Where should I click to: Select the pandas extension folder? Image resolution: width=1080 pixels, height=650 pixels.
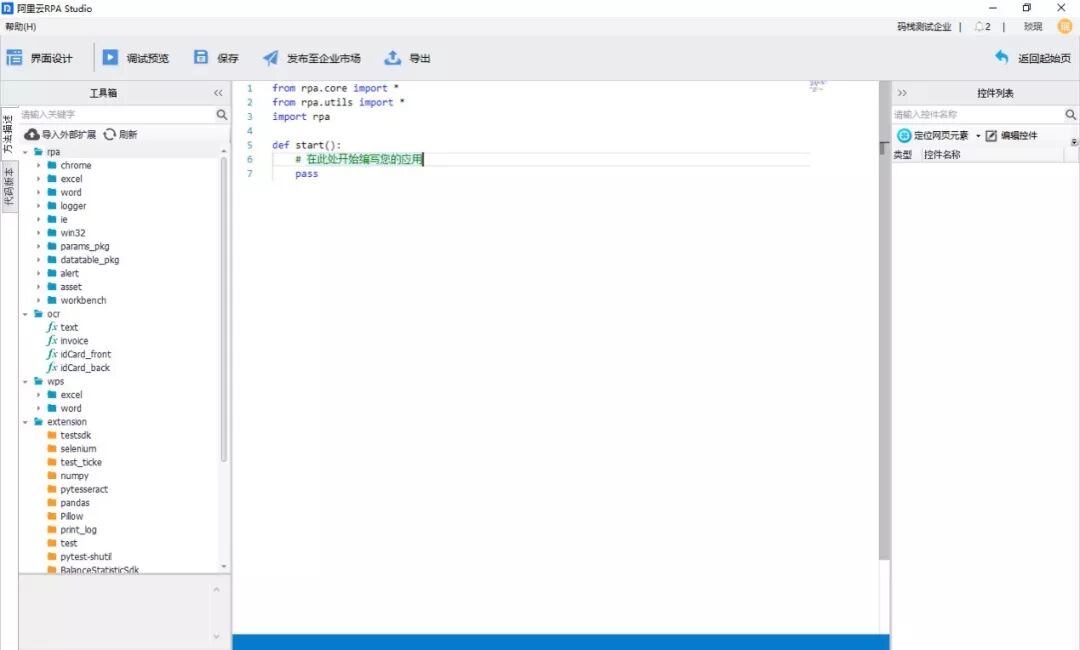point(68,503)
